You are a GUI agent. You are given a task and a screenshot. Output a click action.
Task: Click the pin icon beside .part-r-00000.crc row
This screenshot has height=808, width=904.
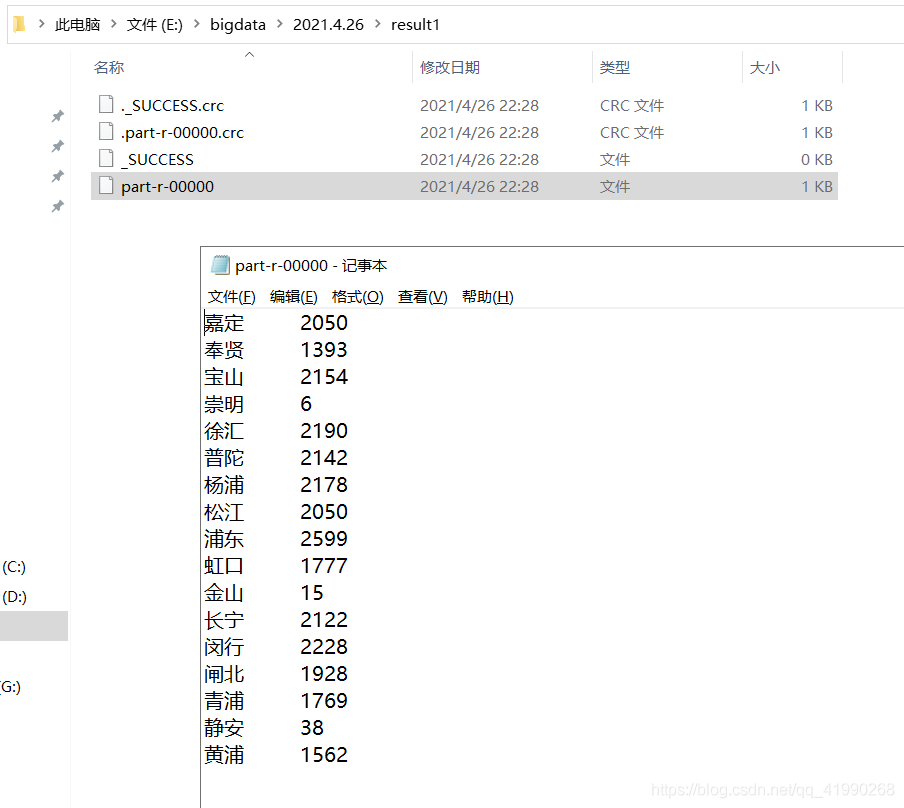pos(58,146)
